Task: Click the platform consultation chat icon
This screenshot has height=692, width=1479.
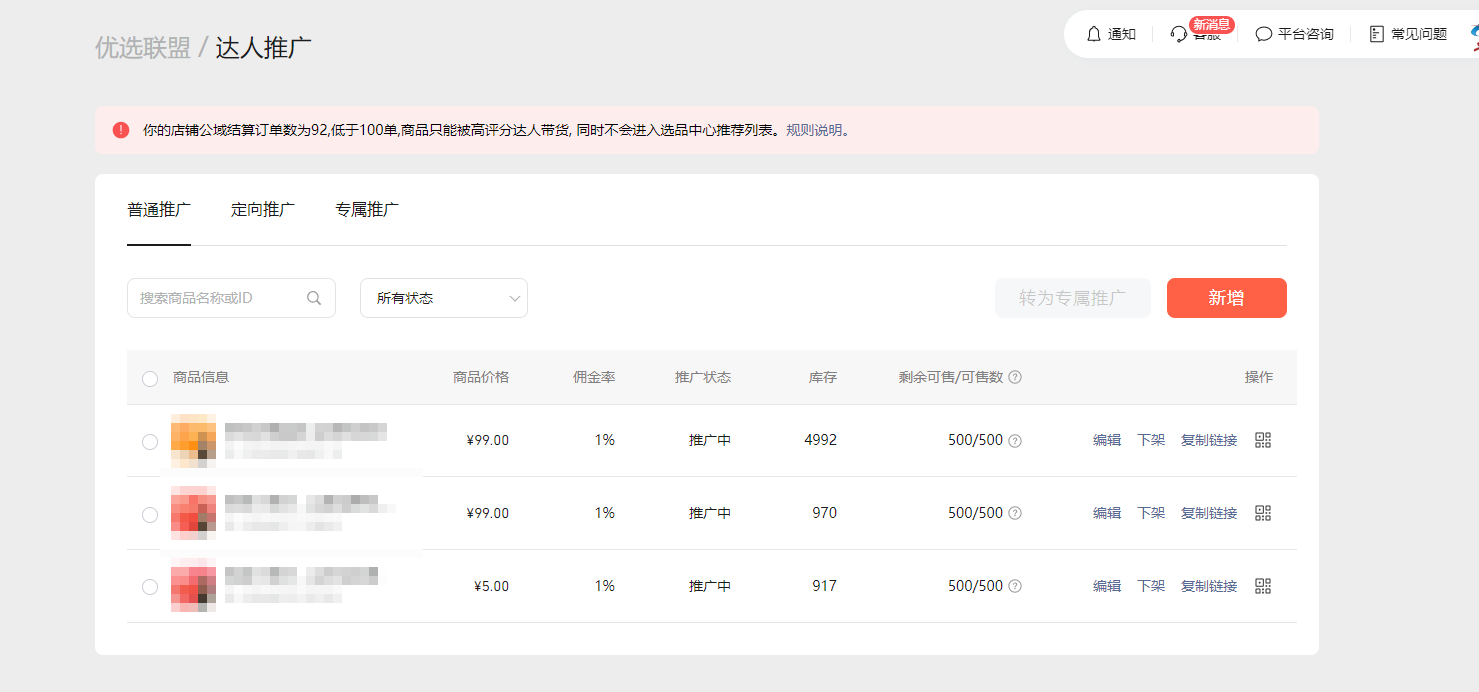Action: (1264, 34)
